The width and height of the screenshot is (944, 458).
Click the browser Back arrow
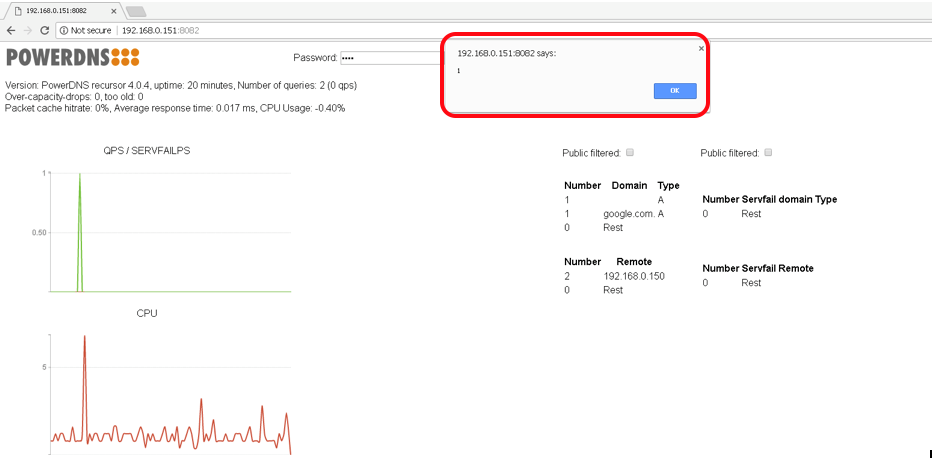(11, 30)
